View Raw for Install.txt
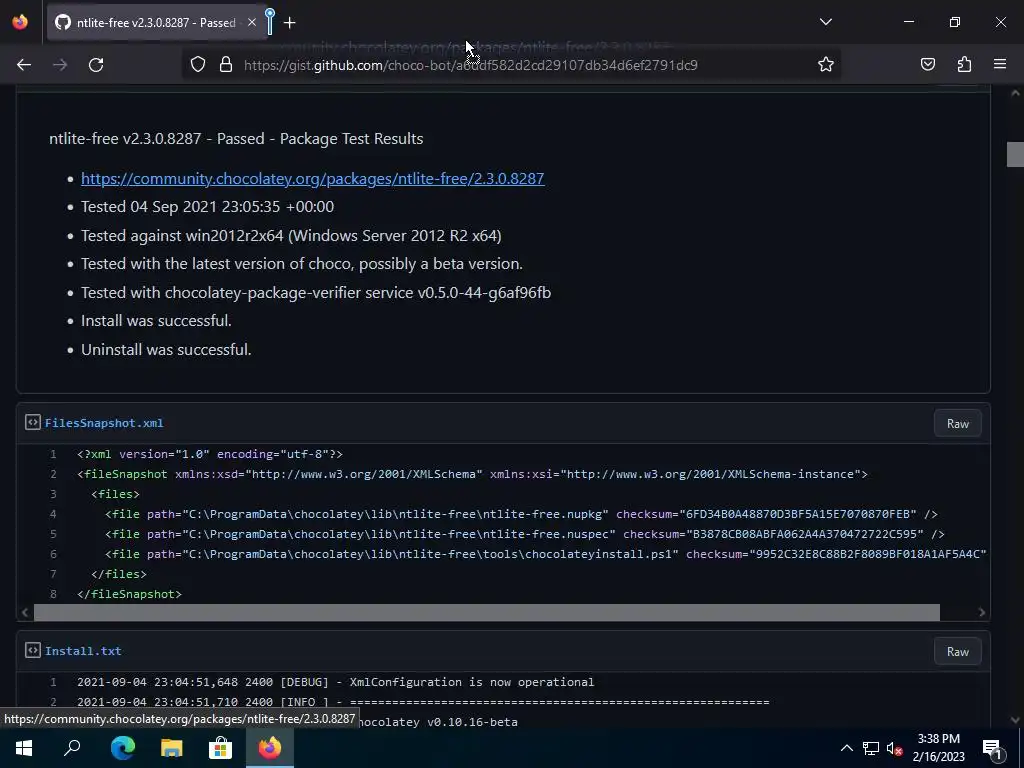1024x768 pixels. coord(957,652)
